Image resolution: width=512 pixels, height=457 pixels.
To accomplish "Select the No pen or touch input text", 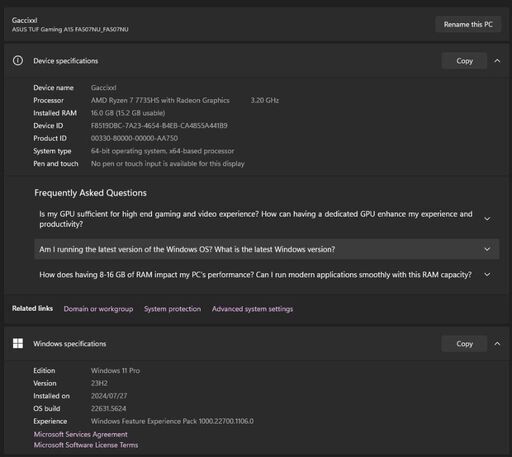I will (x=168, y=164).
